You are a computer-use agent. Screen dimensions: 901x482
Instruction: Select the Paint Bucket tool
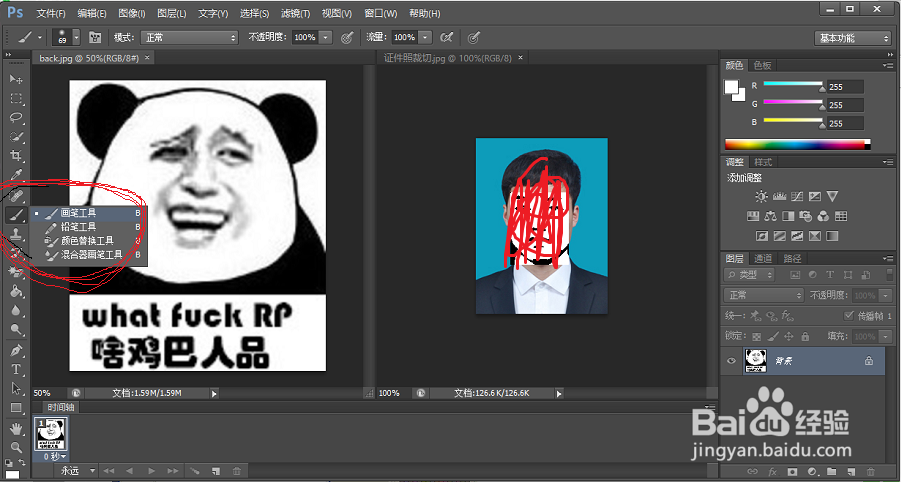tap(16, 291)
